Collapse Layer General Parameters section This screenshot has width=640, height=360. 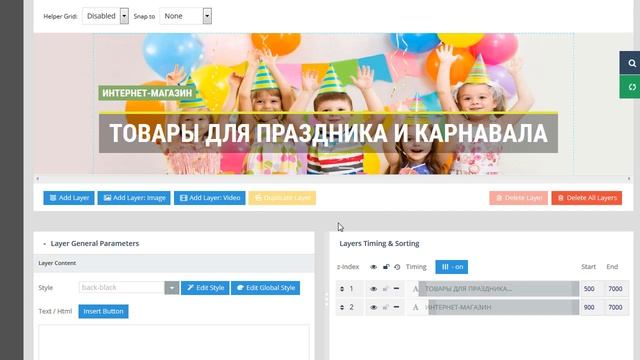[x=44, y=244]
